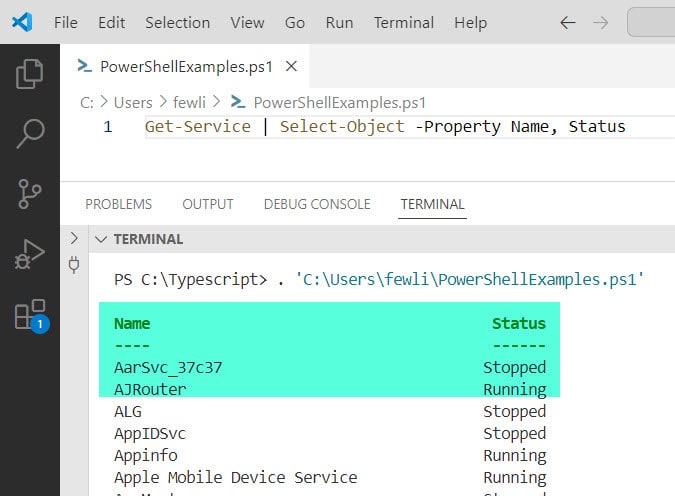Image resolution: width=675 pixels, height=496 pixels.
Task: Click Select-Object in the code line
Action: (x=342, y=127)
